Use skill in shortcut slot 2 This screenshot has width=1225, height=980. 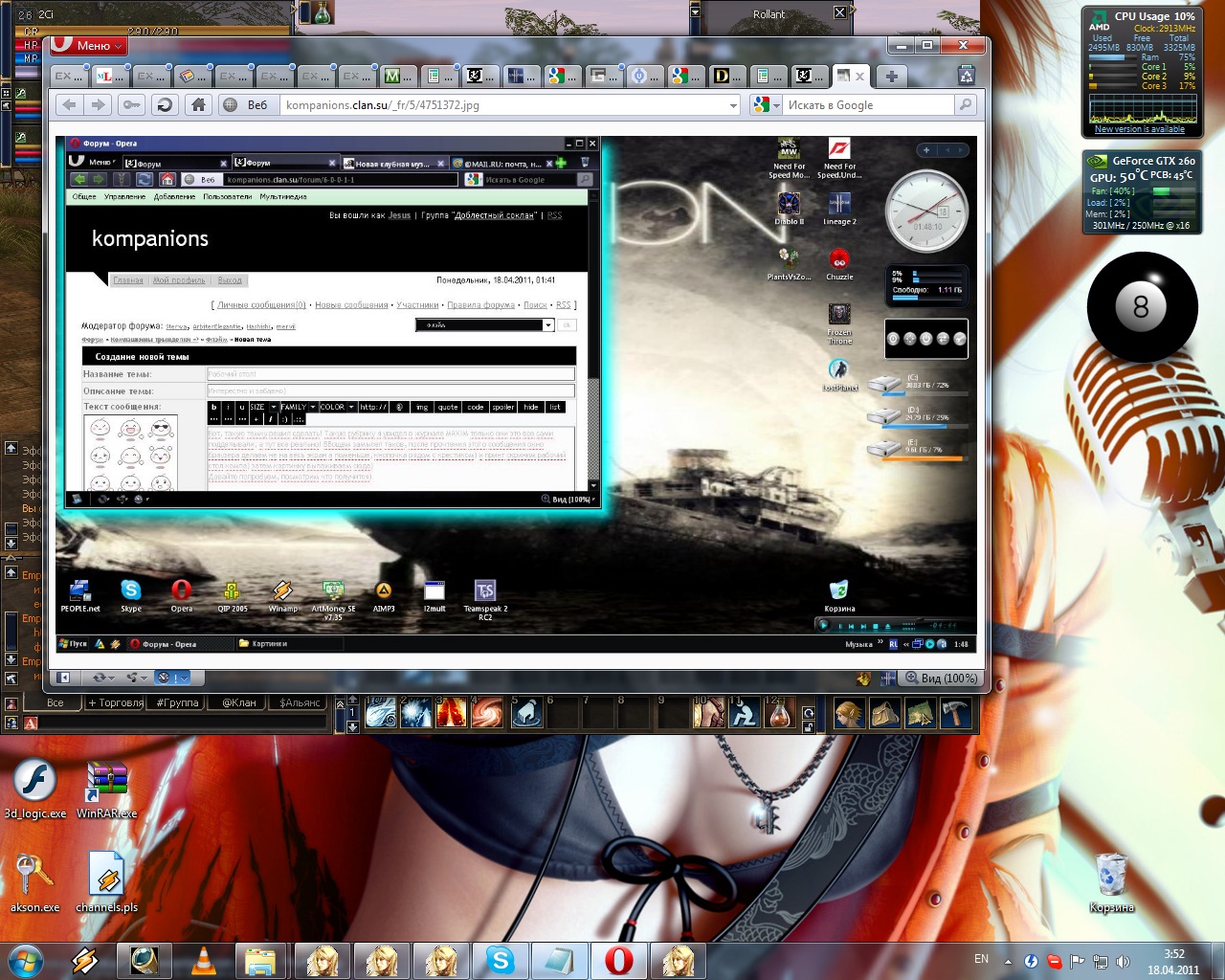(416, 712)
